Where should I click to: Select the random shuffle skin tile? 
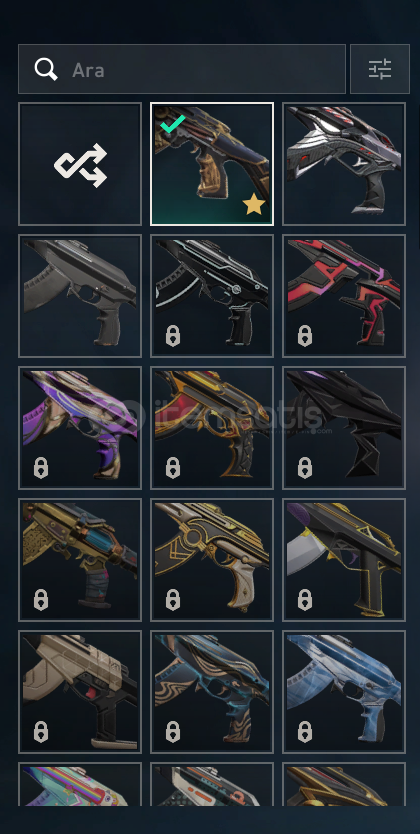[x=80, y=164]
